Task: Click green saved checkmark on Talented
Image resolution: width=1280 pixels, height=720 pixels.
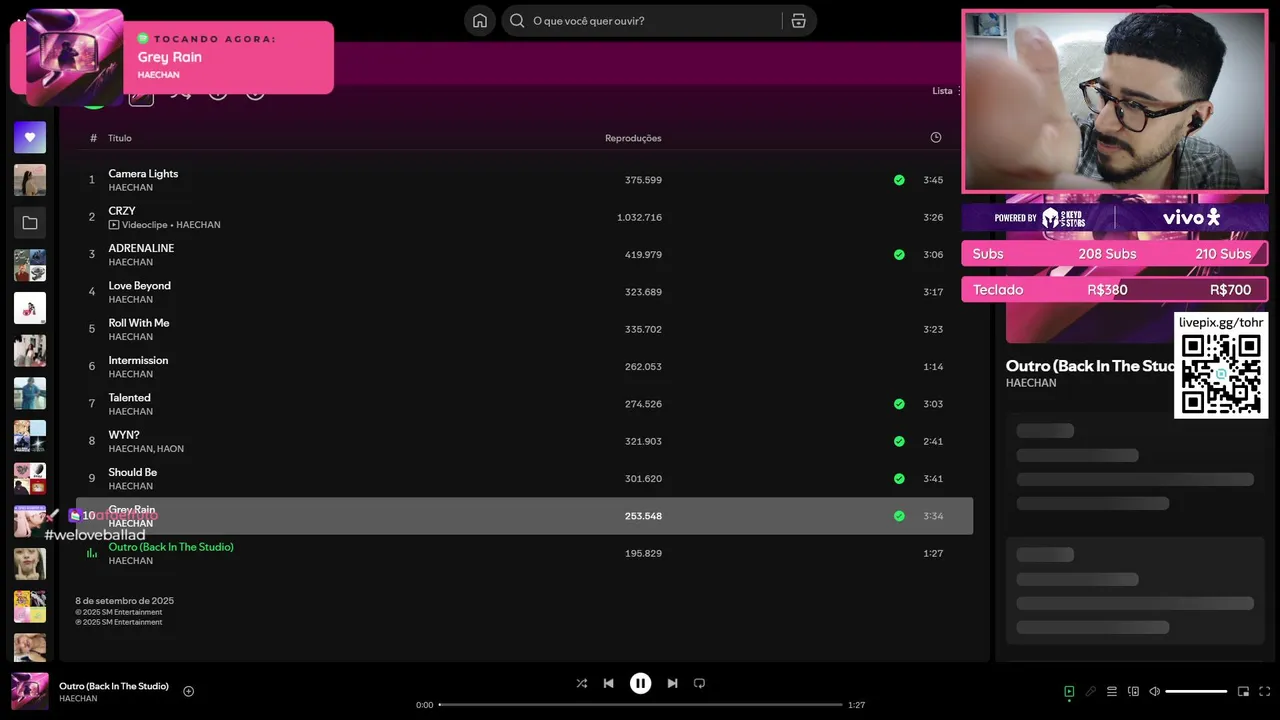Action: tap(899, 404)
